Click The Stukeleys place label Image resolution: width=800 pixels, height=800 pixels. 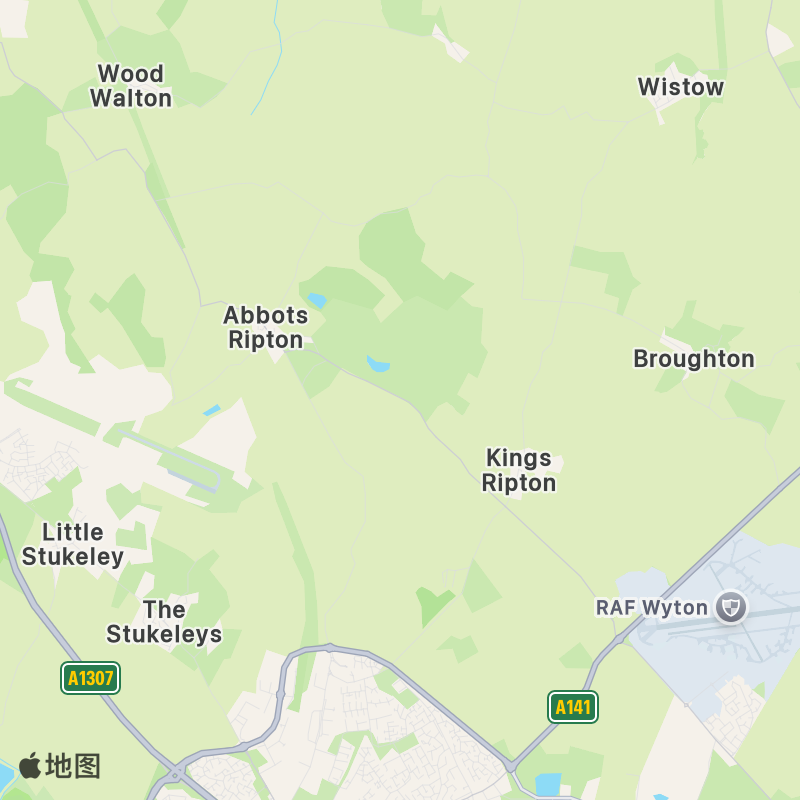[164, 622]
